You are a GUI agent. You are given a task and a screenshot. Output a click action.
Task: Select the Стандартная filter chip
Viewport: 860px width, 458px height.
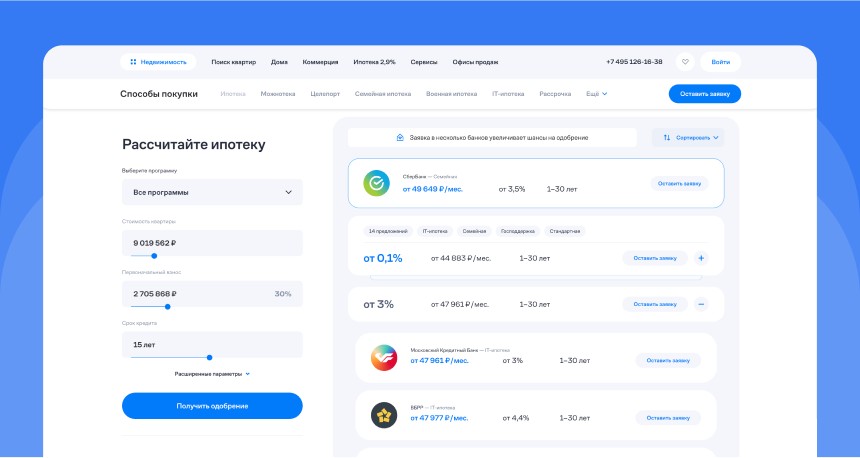pyautogui.click(x=565, y=231)
